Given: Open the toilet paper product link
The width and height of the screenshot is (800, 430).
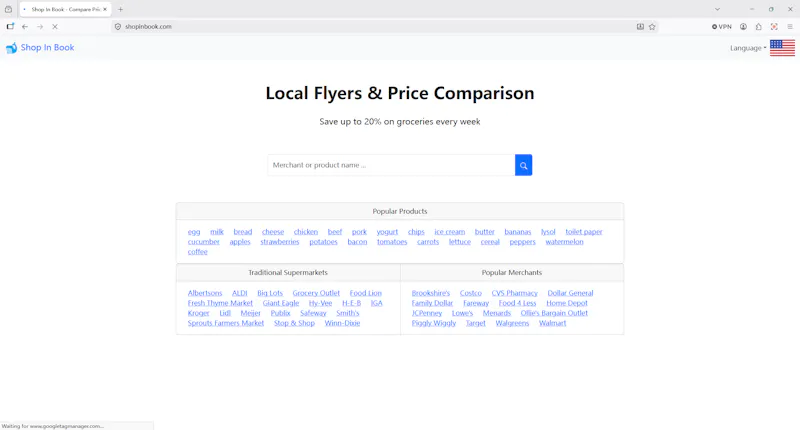Looking at the screenshot, I should (584, 232).
